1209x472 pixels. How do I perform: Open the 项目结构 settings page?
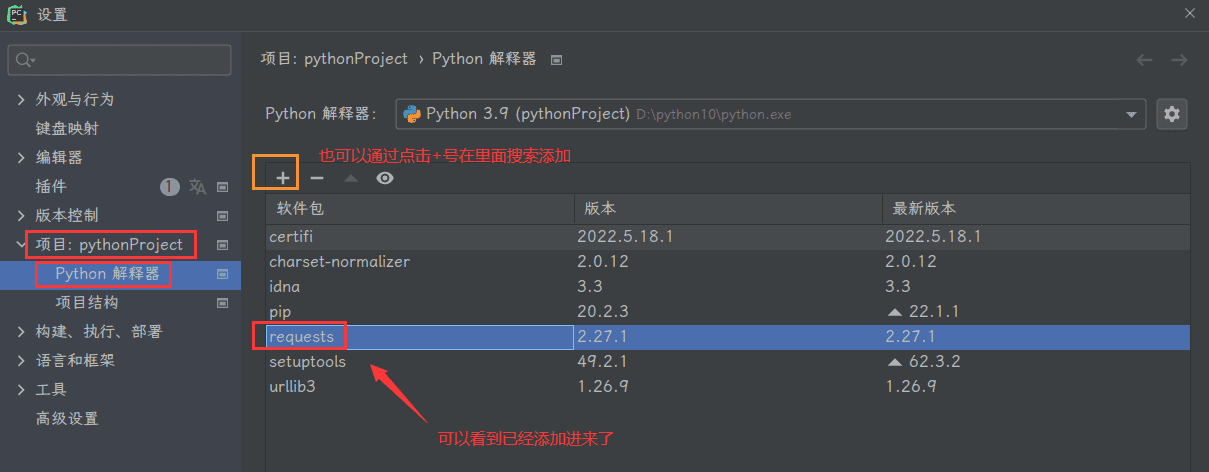(87, 303)
